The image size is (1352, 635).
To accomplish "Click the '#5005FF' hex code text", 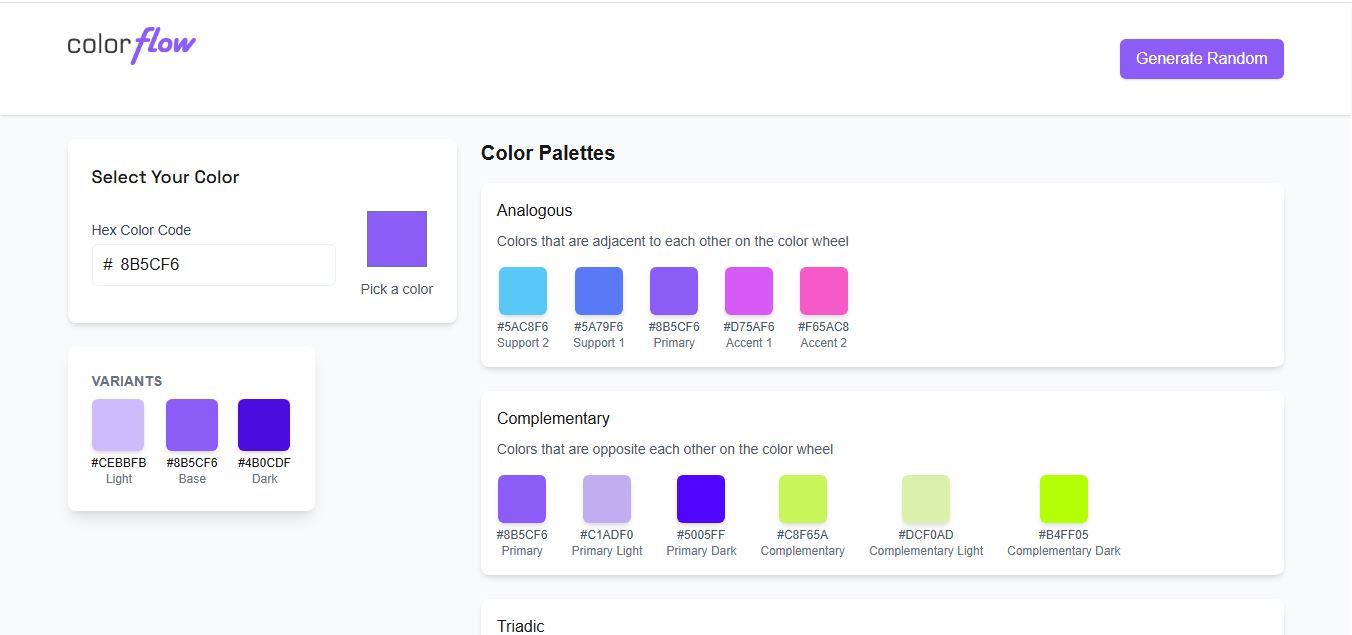I will coord(701,535).
